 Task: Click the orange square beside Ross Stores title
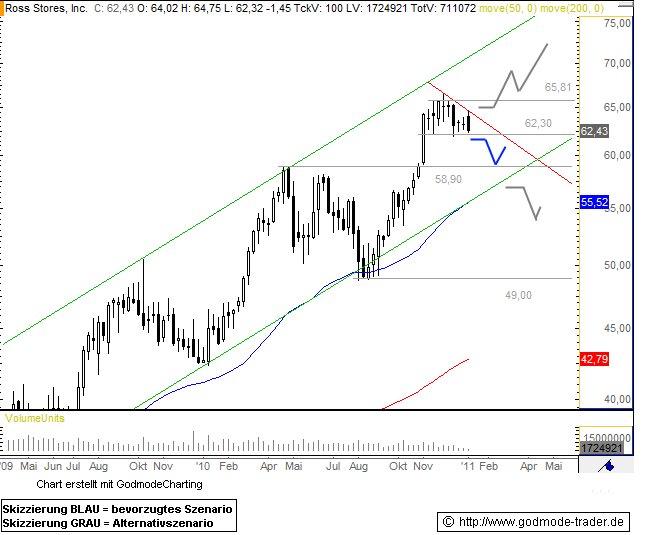2,8
